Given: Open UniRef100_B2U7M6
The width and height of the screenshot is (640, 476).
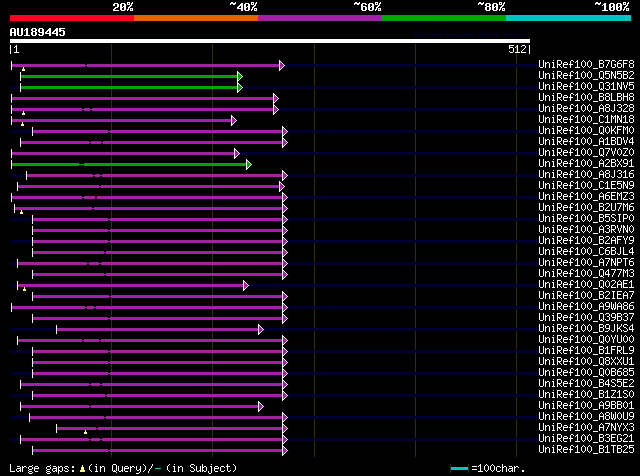Looking at the screenshot, I should point(586,207).
